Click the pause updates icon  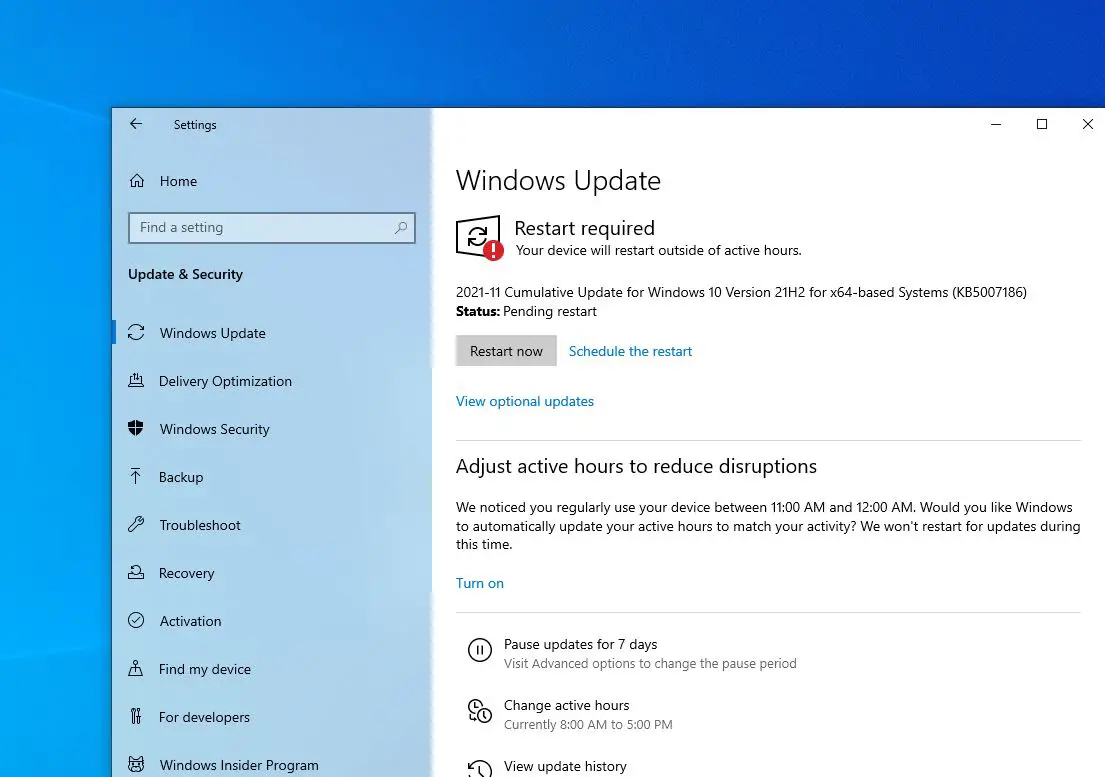point(480,649)
